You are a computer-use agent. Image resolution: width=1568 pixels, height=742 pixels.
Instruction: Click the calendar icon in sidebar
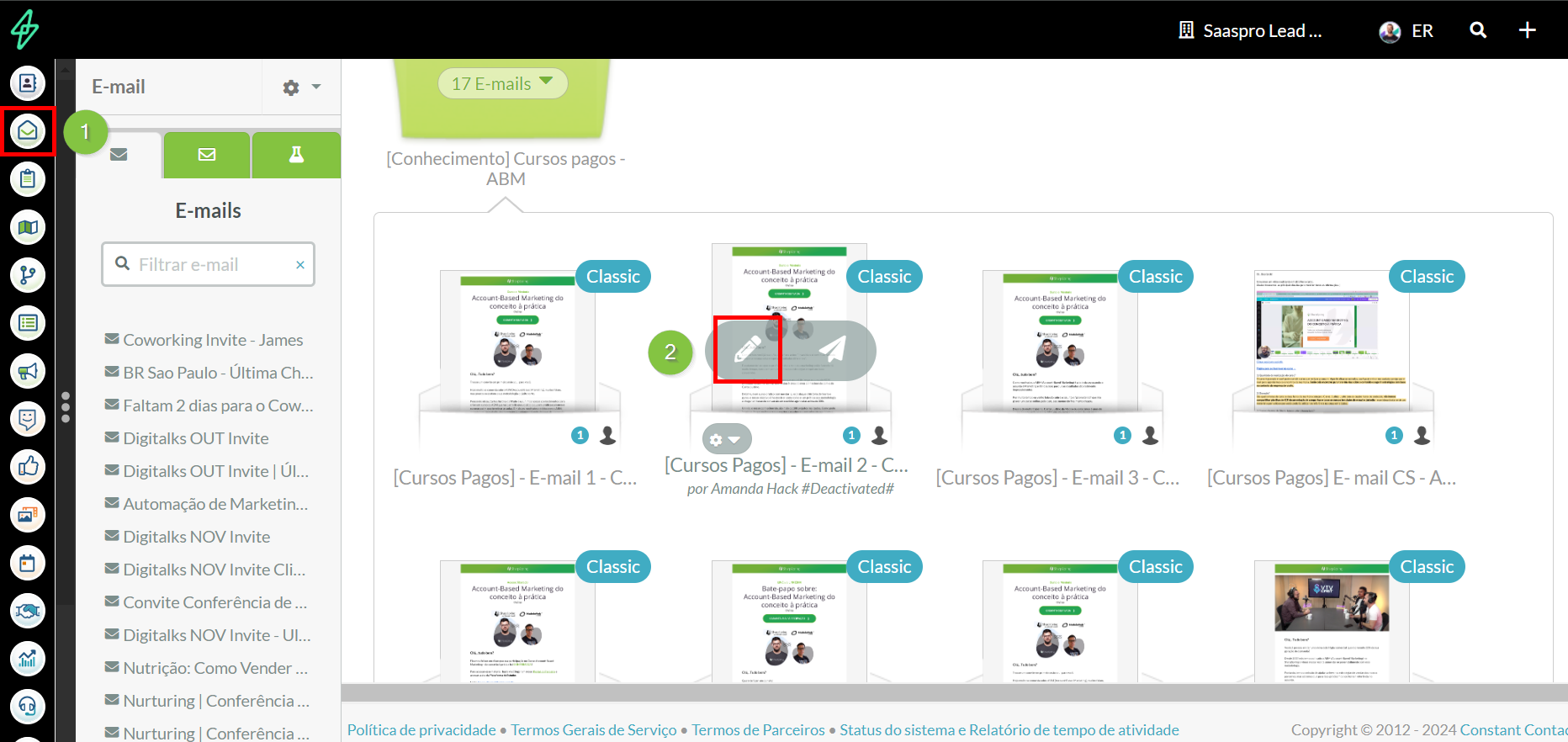coord(28,563)
